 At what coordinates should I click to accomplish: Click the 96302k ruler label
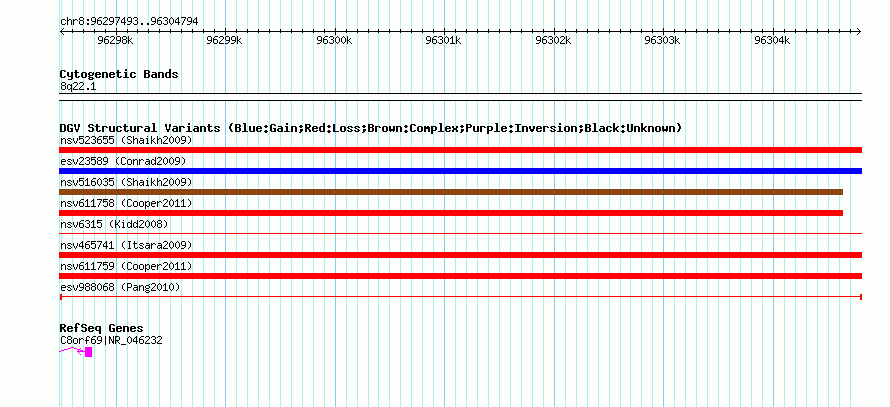553,40
